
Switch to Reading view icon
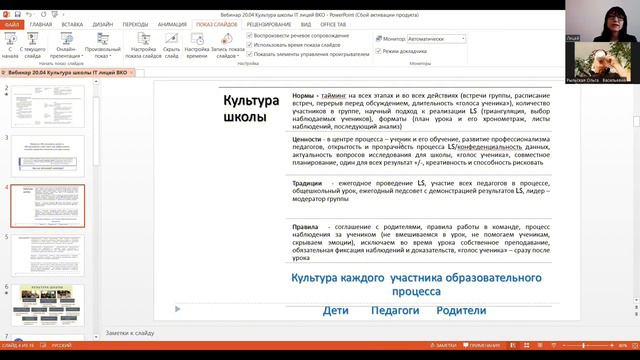[540, 345]
